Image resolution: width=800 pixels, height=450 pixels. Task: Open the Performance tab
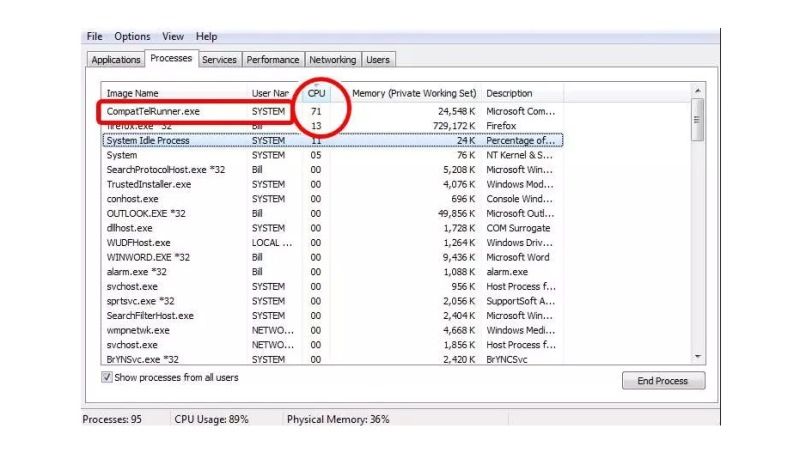[273, 60]
